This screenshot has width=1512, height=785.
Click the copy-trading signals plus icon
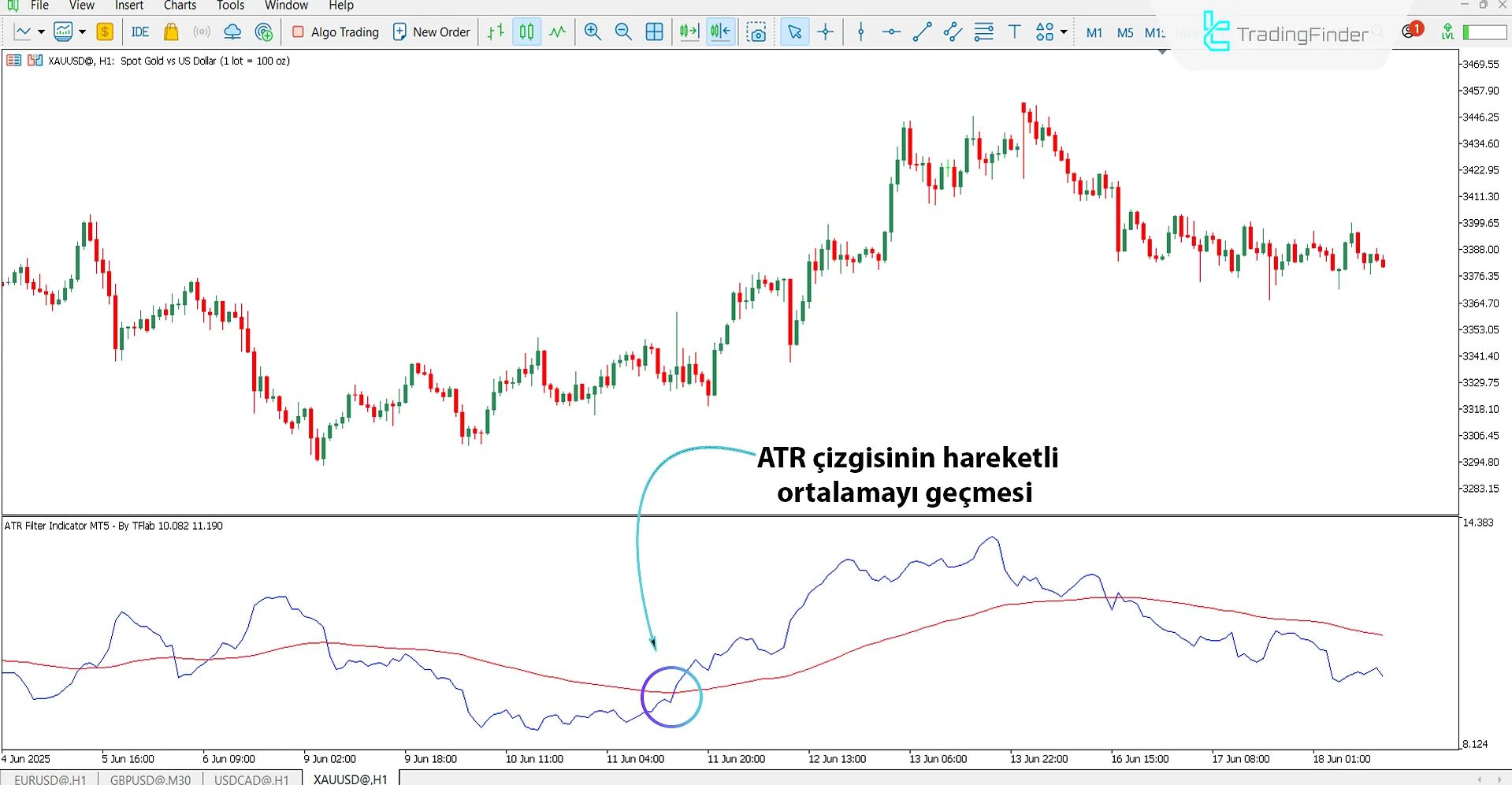(264, 32)
